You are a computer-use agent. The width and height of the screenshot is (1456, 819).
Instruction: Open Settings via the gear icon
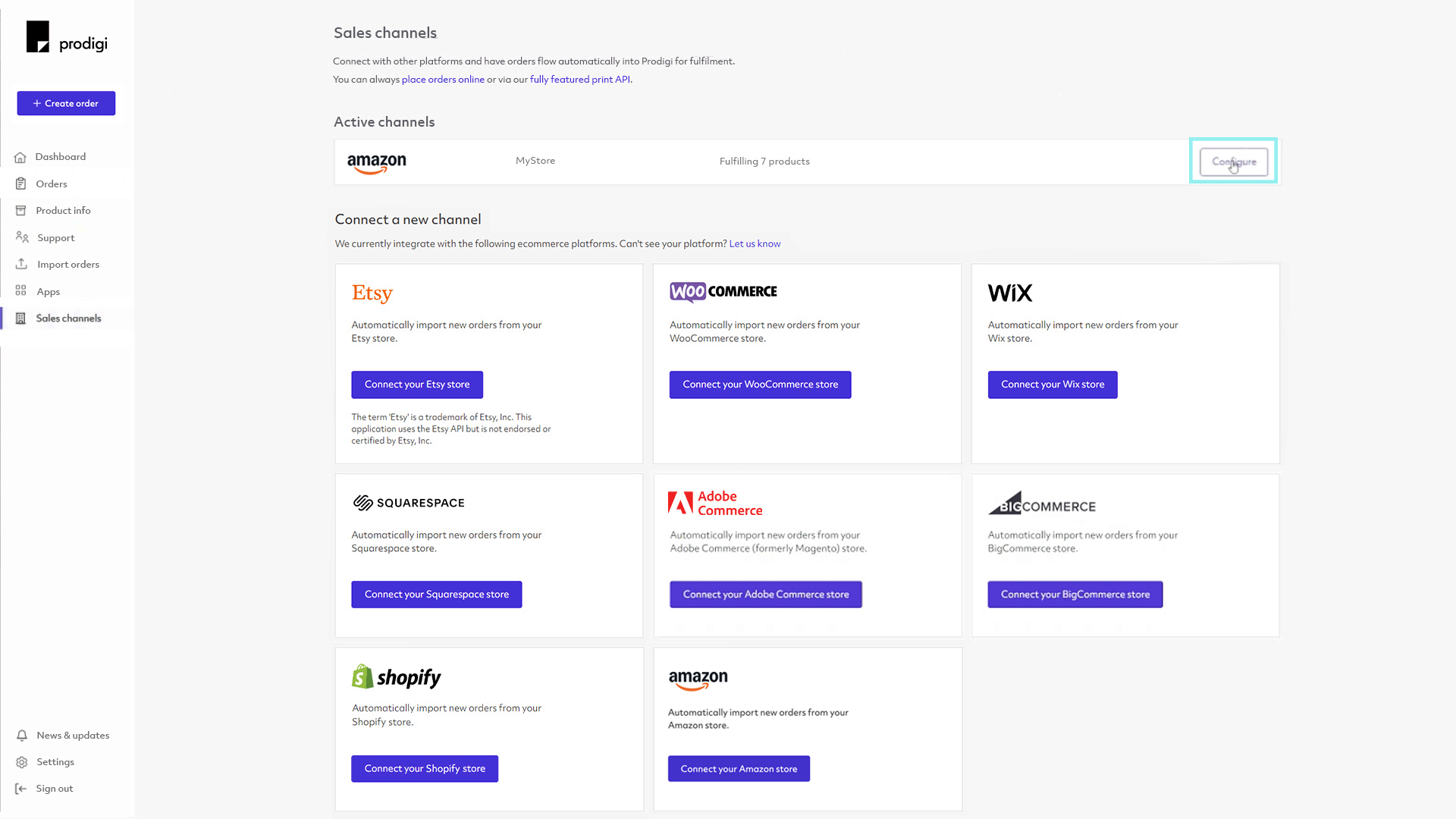click(x=22, y=762)
